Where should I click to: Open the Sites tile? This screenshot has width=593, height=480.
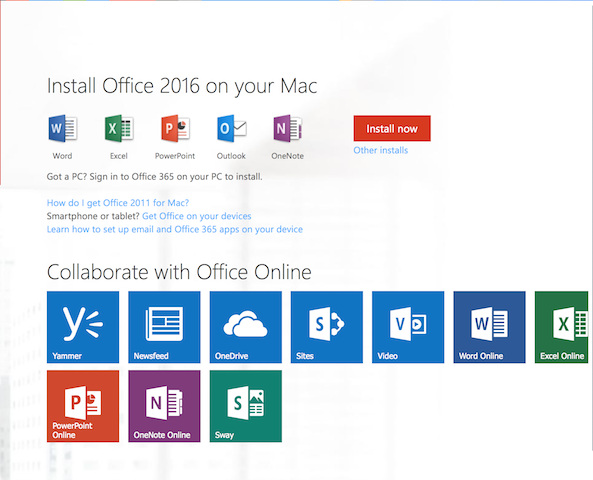[x=327, y=327]
